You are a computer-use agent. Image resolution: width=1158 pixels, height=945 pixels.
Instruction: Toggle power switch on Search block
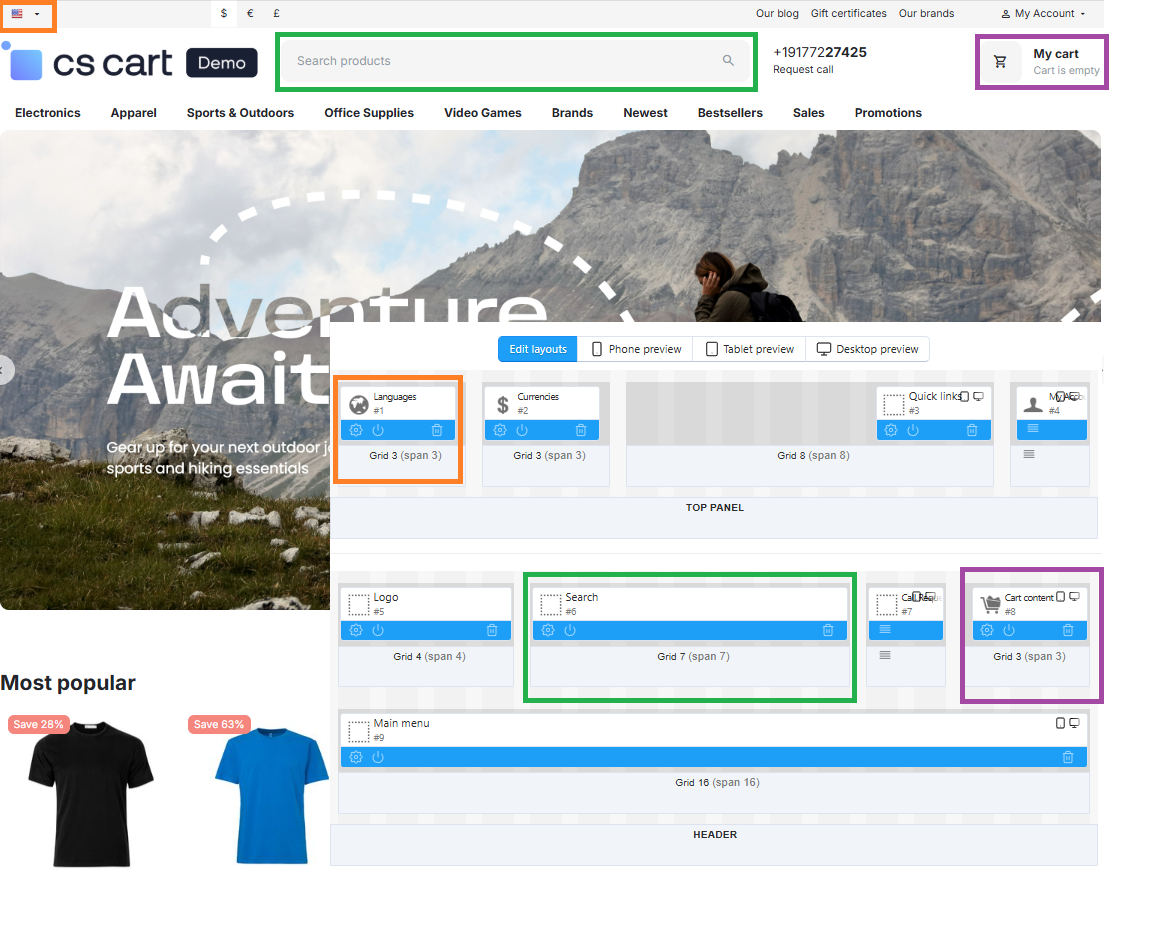tap(570, 630)
